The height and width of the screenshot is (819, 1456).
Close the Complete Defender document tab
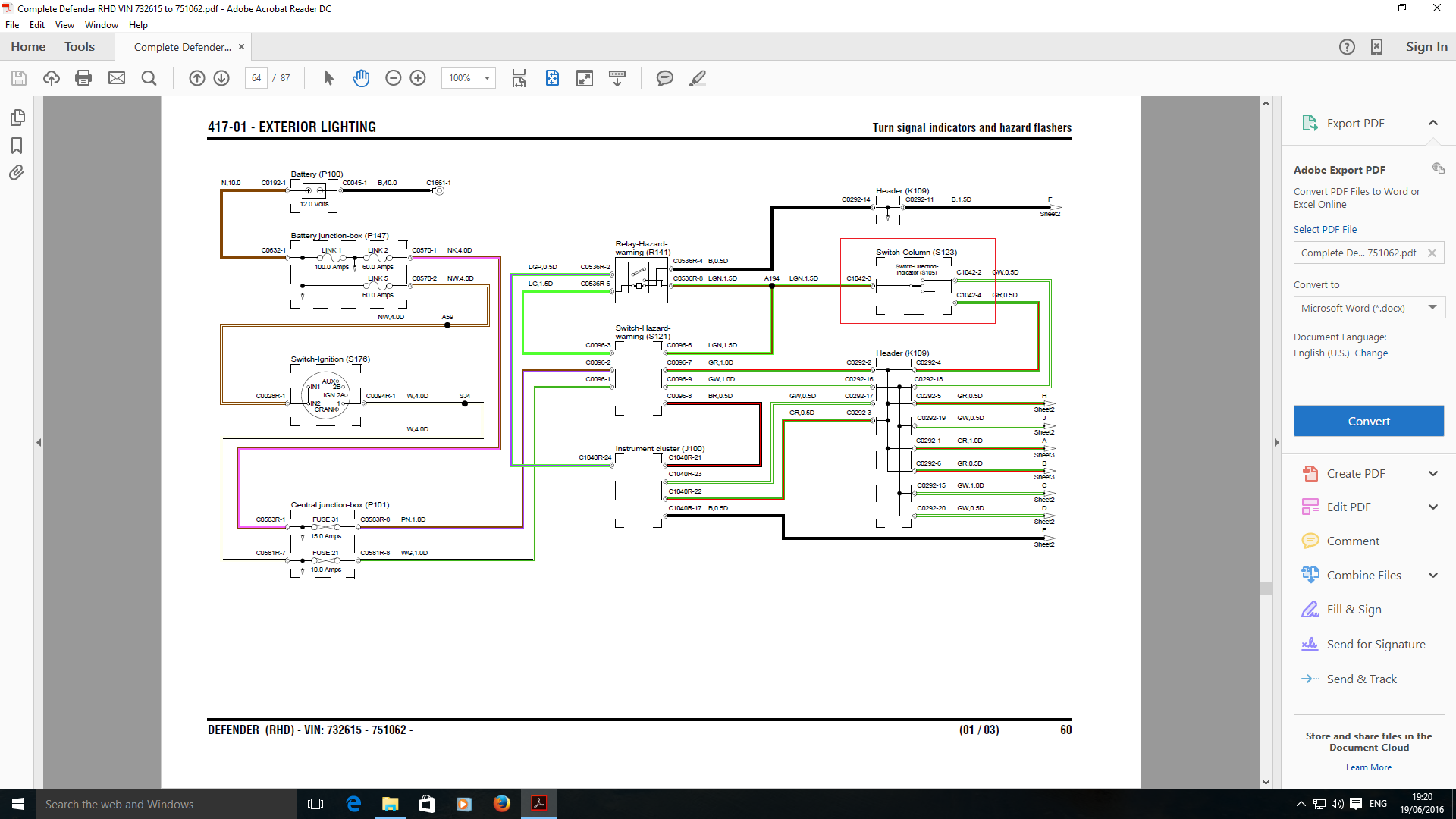241,47
